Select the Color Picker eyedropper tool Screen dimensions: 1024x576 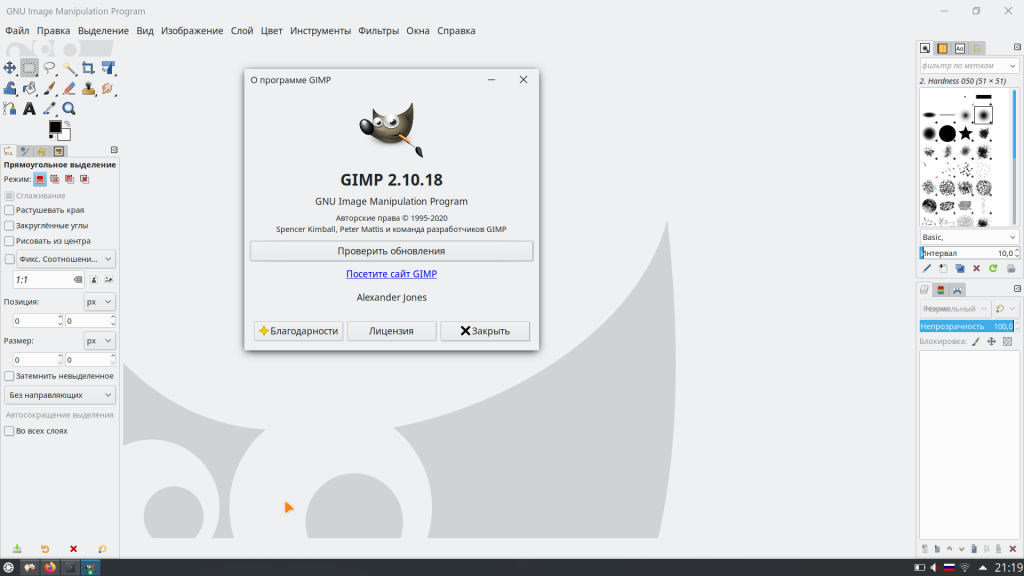tap(49, 108)
